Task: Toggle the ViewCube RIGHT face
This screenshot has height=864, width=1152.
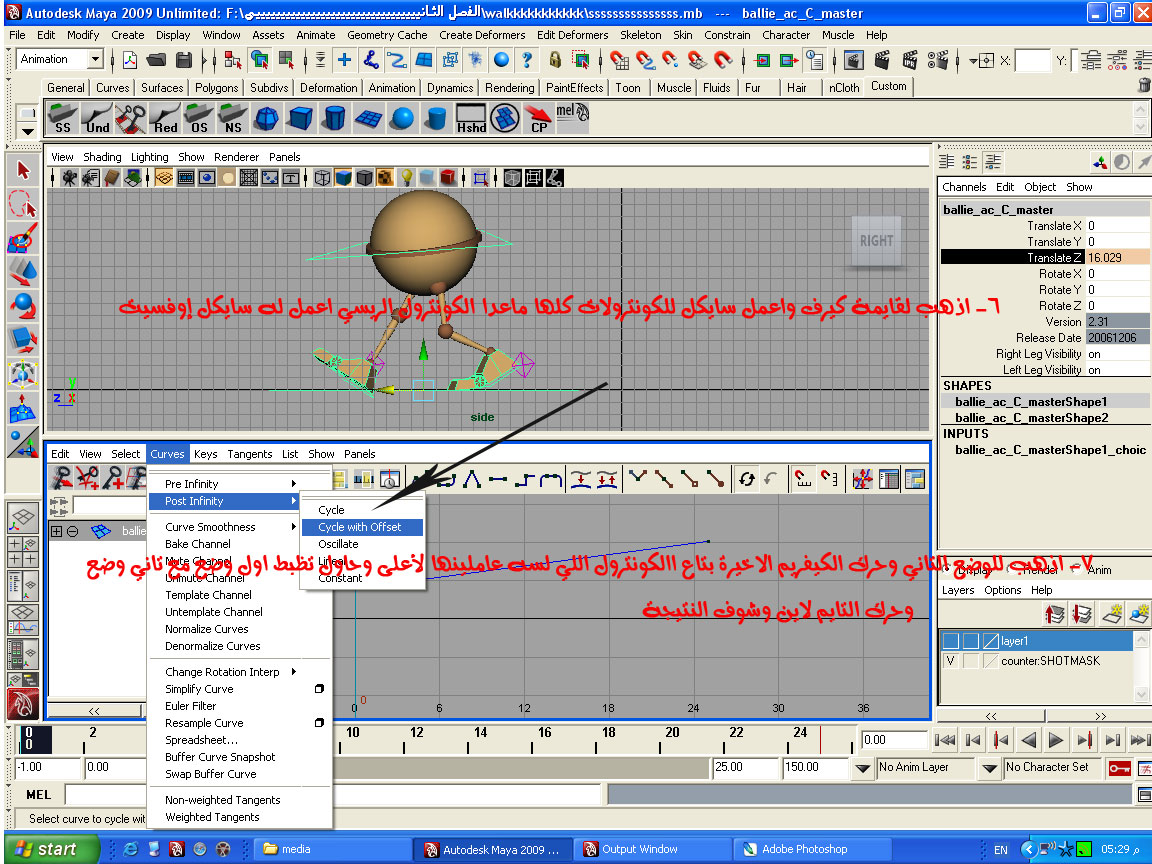Action: tap(876, 240)
